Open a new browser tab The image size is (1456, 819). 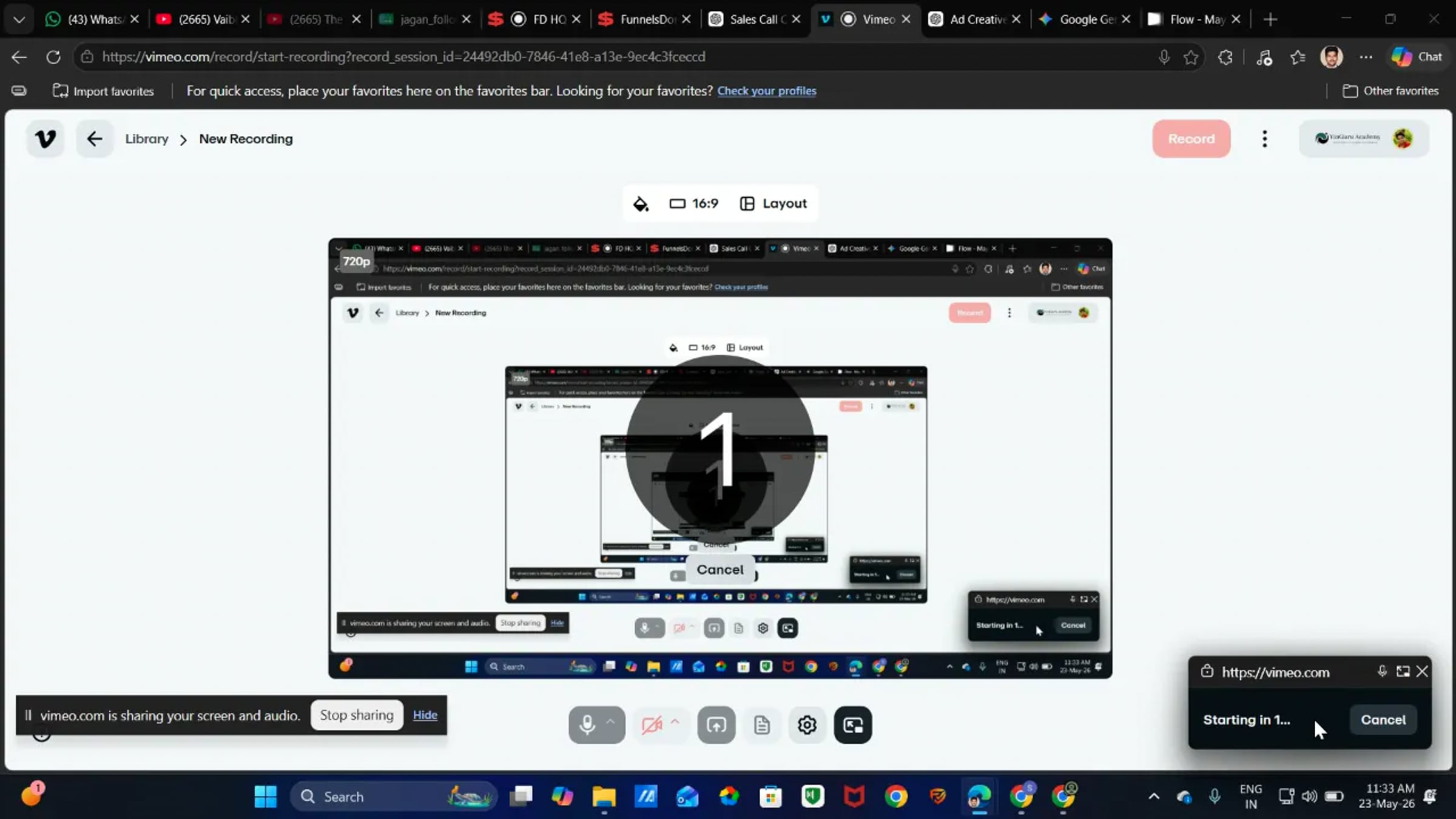(x=1270, y=19)
